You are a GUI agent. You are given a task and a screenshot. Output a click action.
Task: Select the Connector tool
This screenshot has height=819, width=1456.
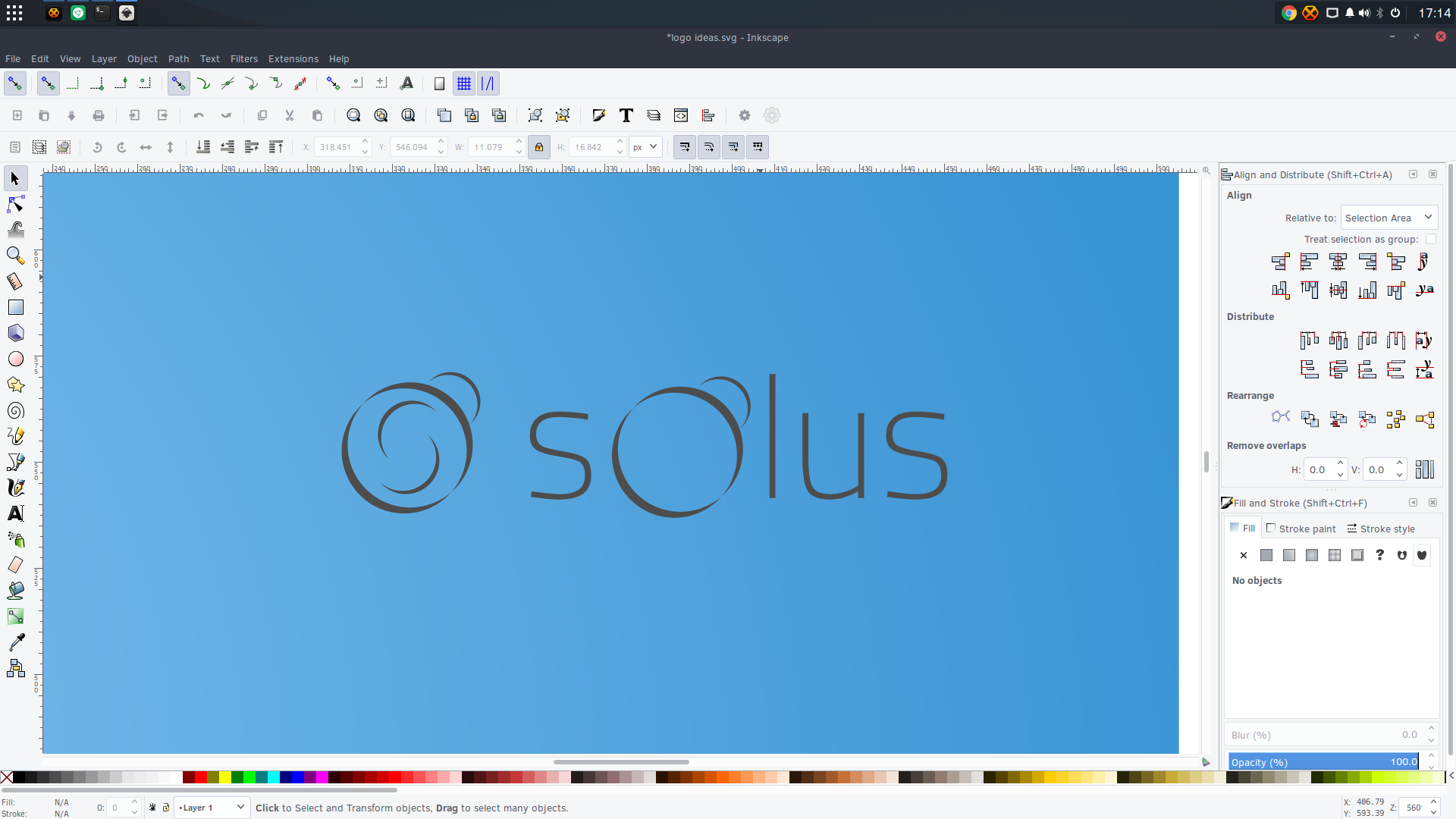click(x=15, y=668)
